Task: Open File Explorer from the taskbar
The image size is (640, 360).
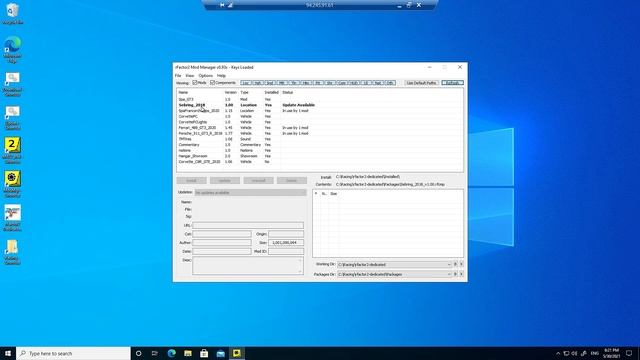Action: point(188,353)
